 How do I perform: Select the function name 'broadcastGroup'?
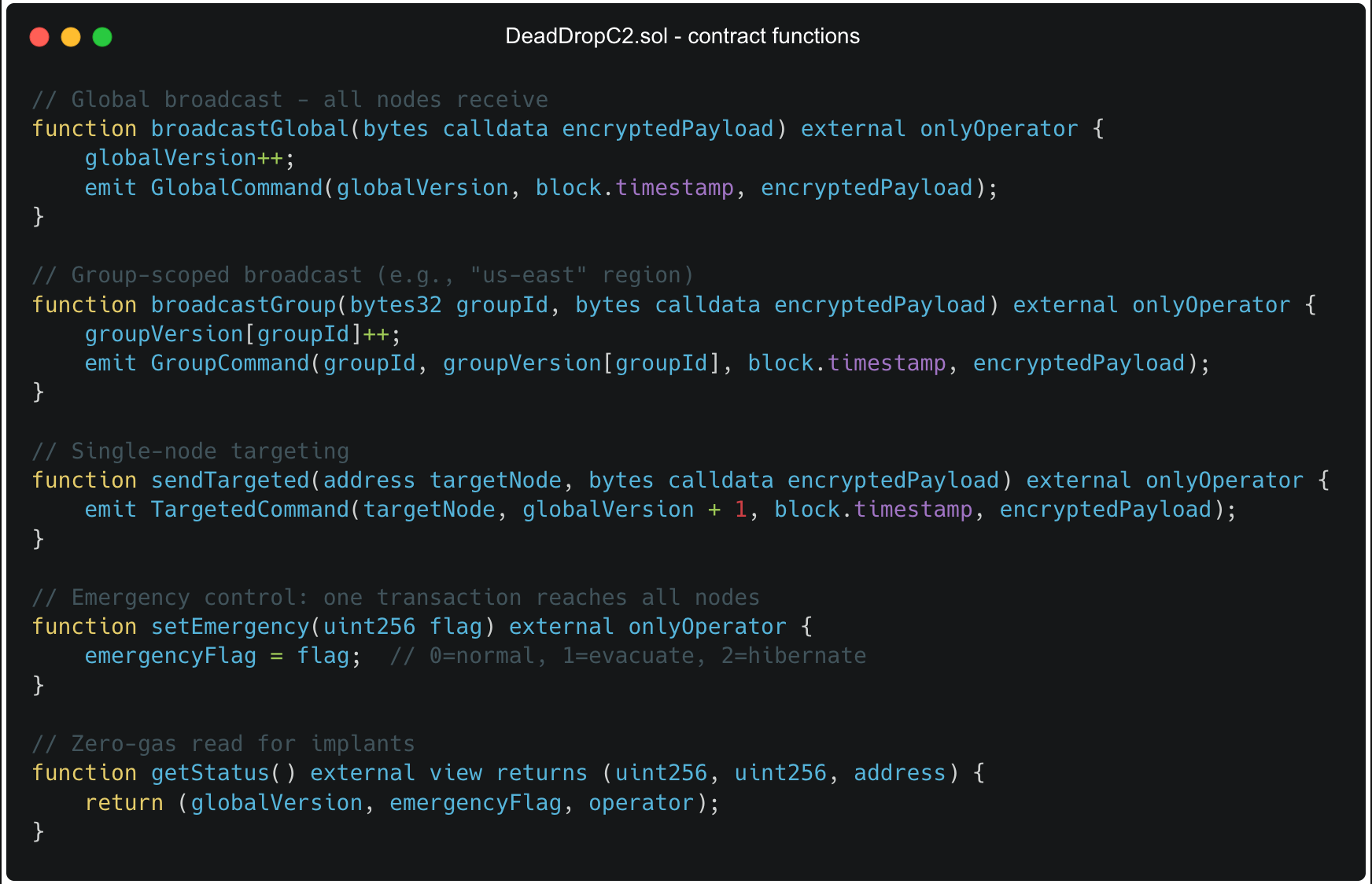click(x=244, y=305)
